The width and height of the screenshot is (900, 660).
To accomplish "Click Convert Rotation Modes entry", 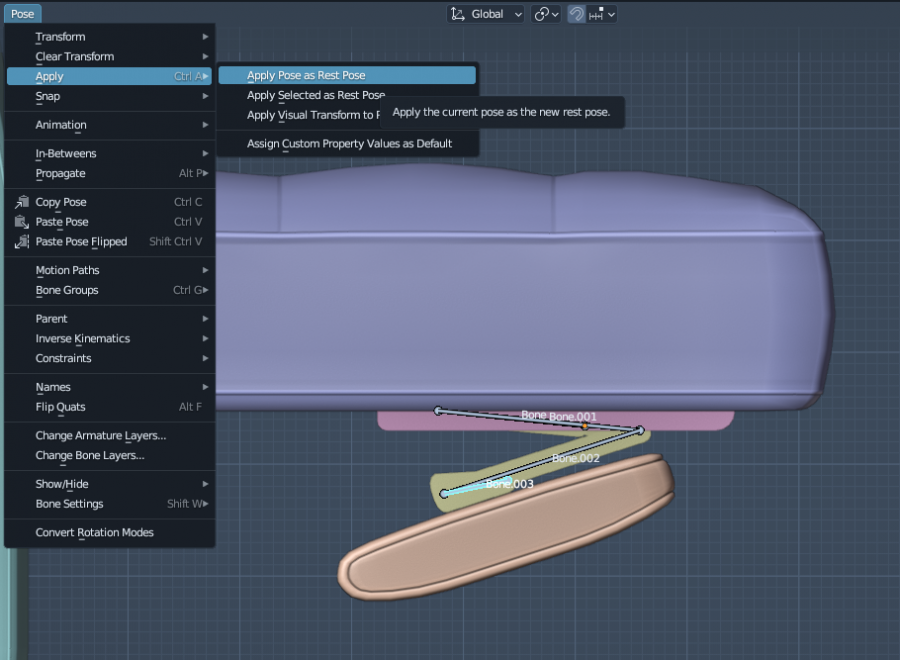I will click(94, 533).
